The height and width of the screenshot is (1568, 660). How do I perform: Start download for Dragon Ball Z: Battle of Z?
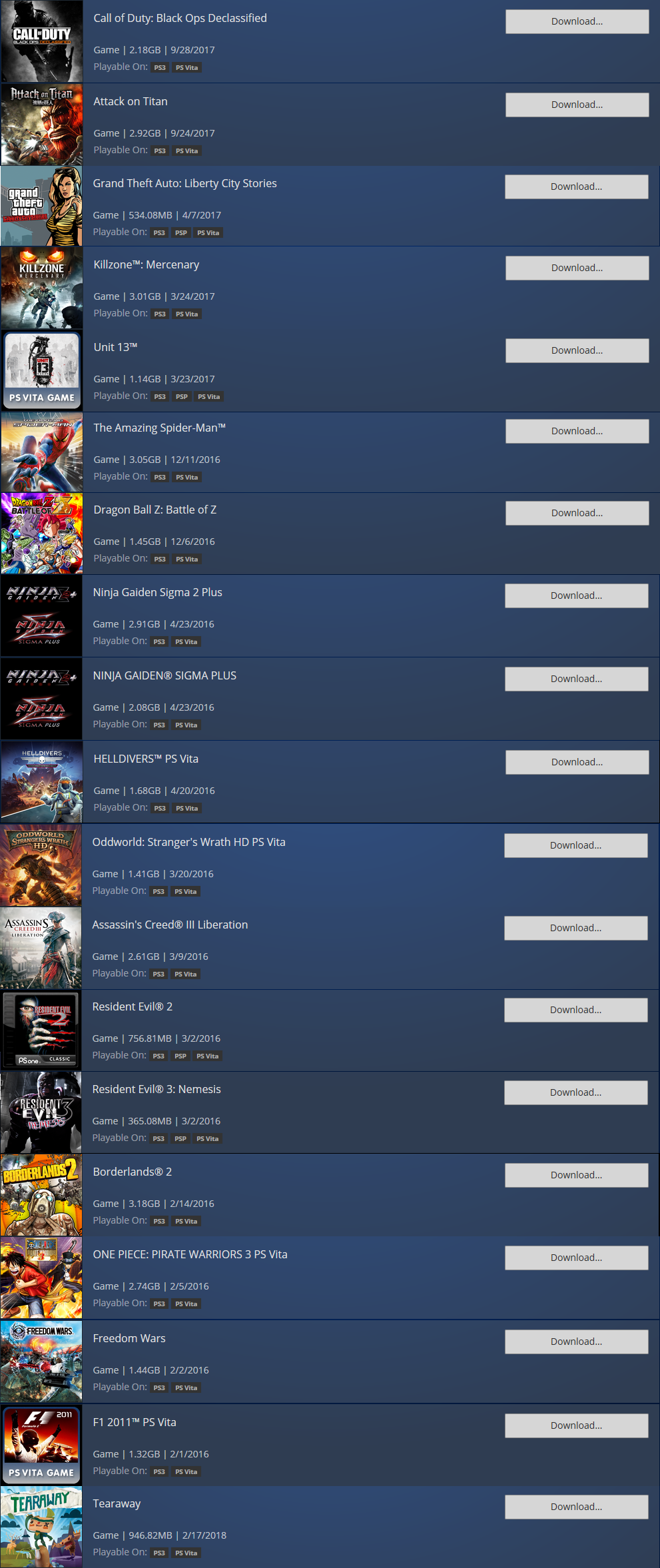[577, 513]
